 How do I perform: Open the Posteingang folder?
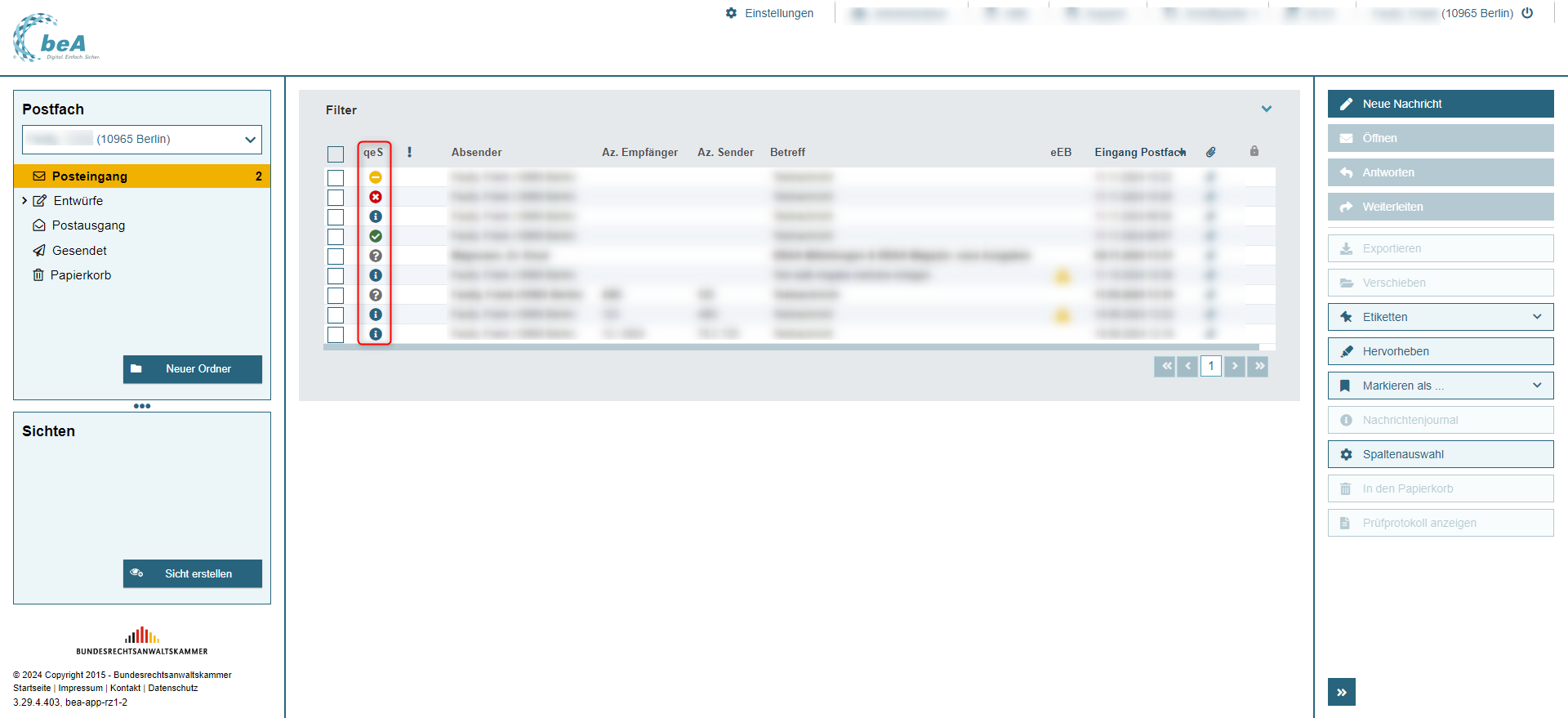point(90,176)
